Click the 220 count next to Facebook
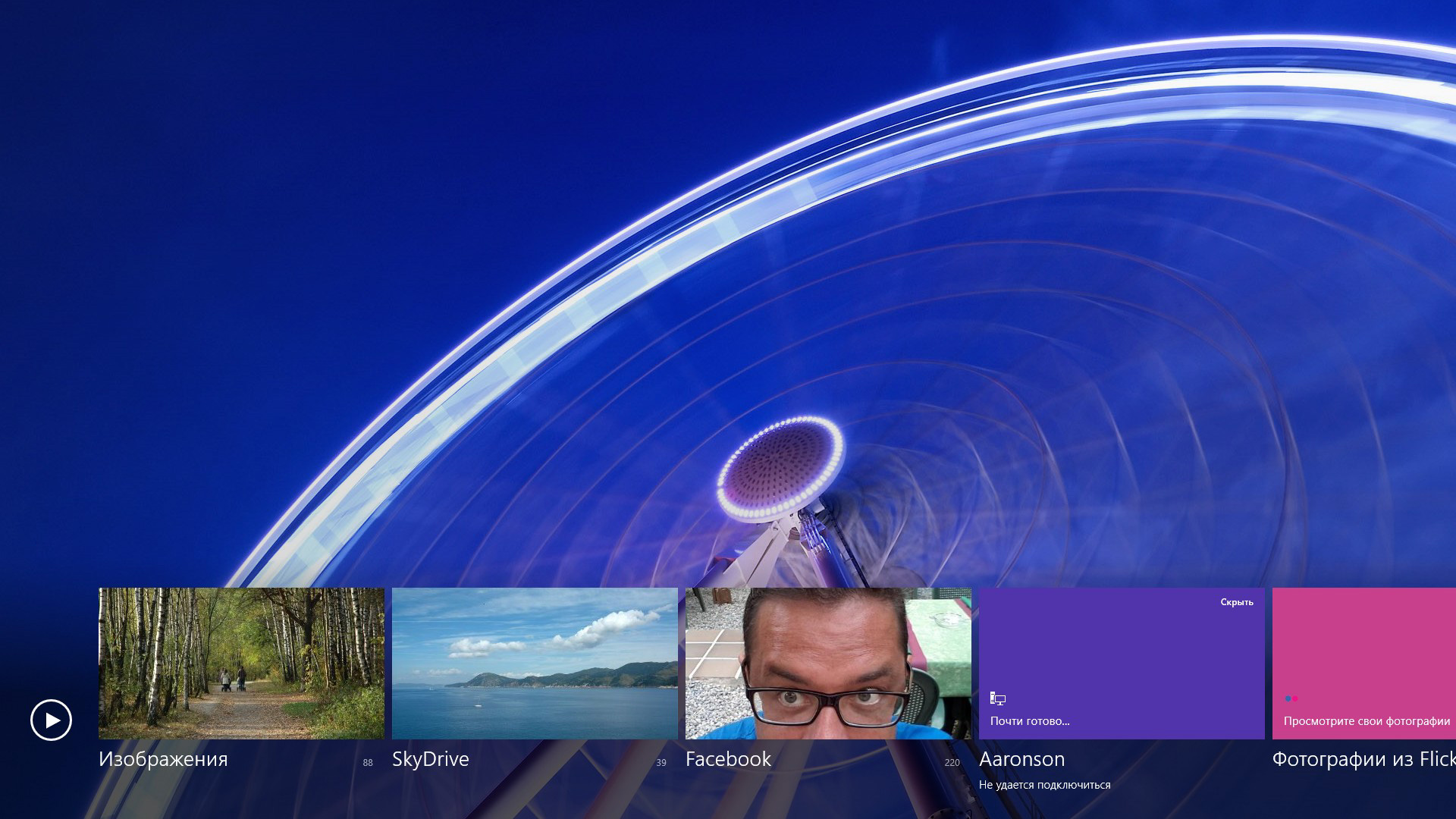This screenshot has height=819, width=1456. tap(952, 763)
